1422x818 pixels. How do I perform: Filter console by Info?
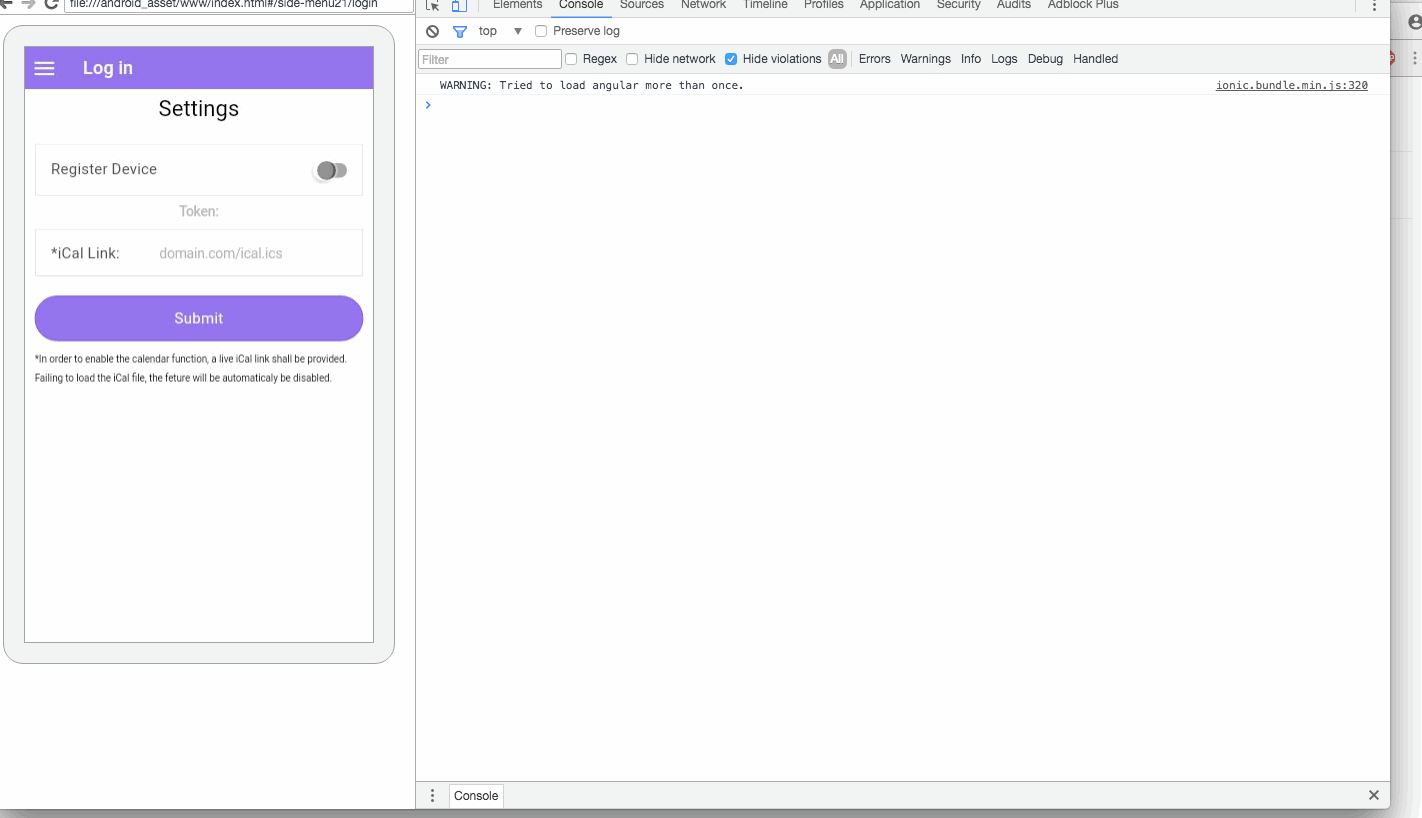(971, 59)
